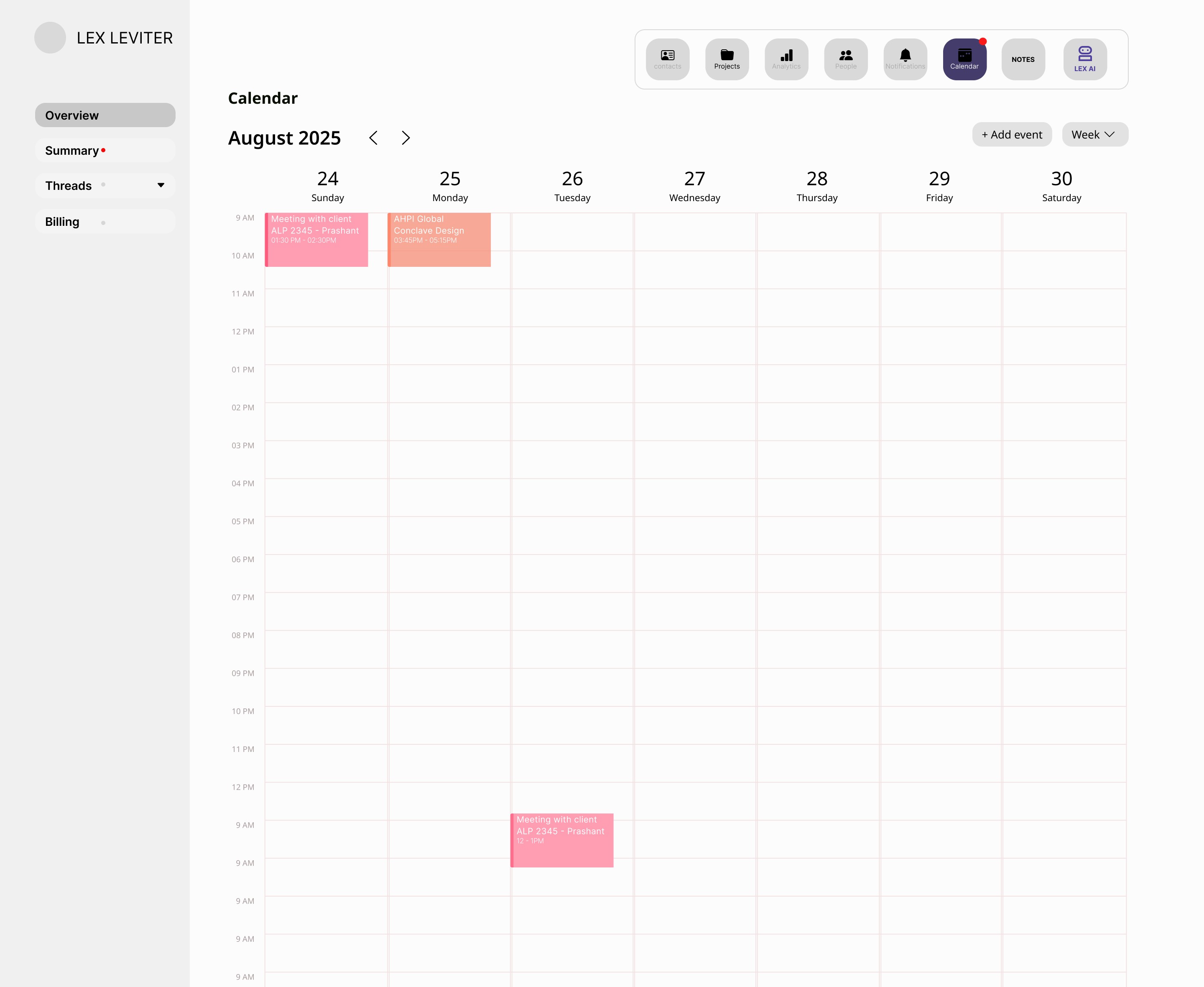1204x987 pixels.
Task: Click the profile avatar circle
Action: coord(50,38)
